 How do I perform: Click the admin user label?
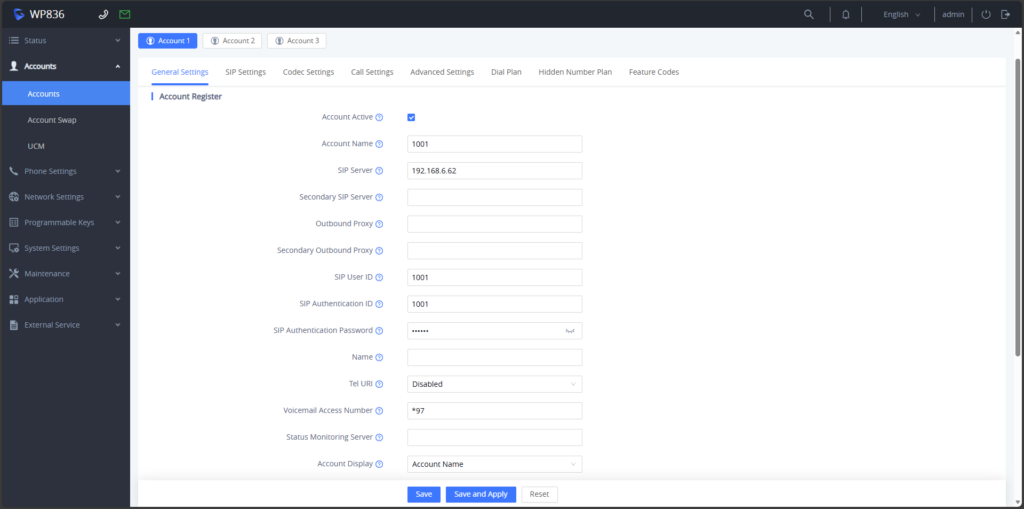point(953,14)
